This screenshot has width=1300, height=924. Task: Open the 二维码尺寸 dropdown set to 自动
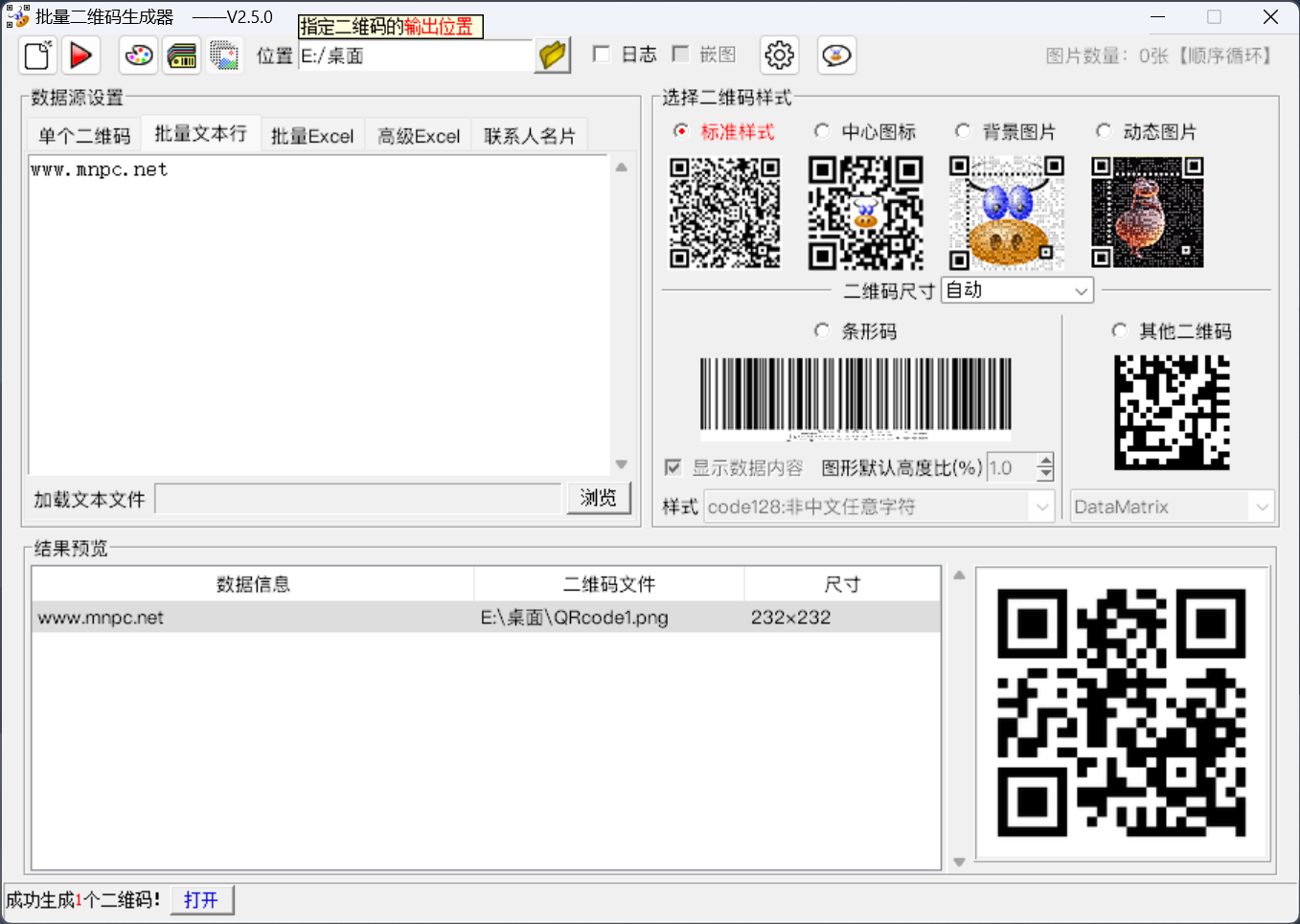click(1017, 290)
